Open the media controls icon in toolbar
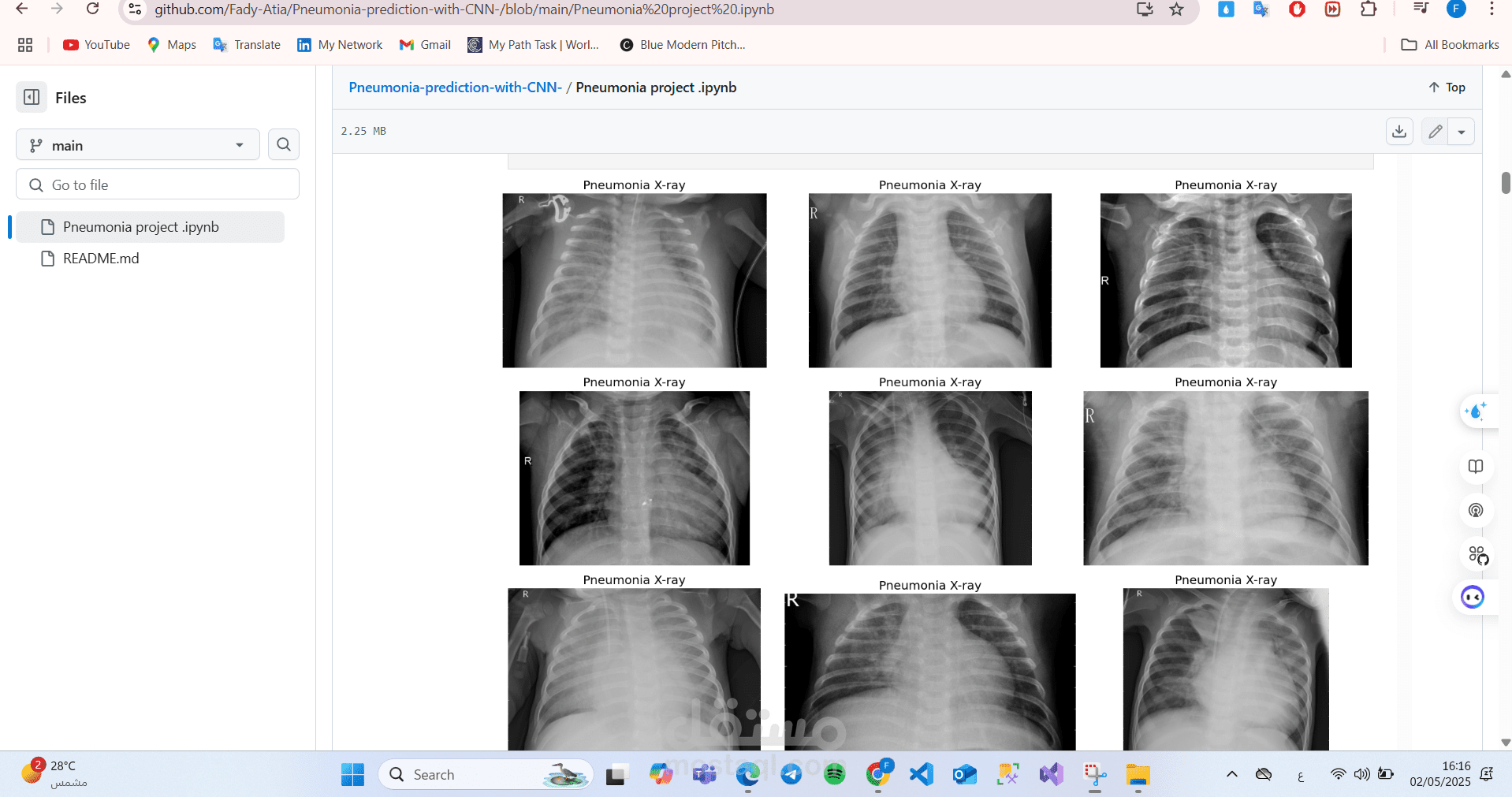 pyautogui.click(x=1421, y=9)
